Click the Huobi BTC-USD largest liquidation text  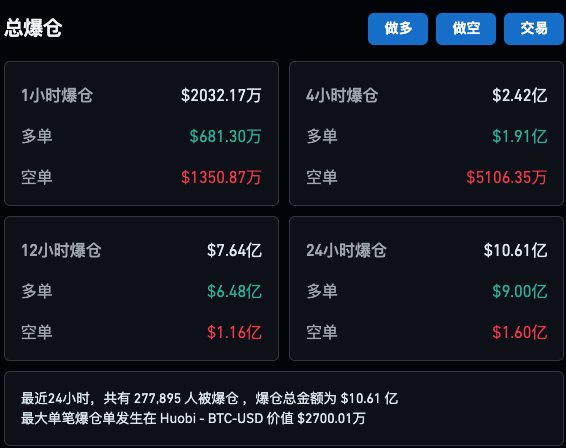tap(193, 419)
